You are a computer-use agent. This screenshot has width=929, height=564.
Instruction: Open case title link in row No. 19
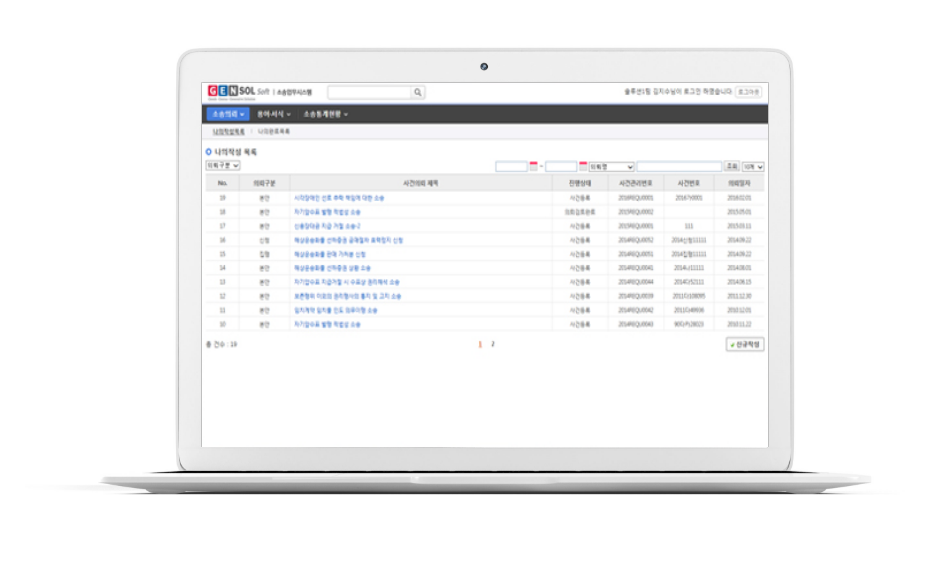(x=338, y=198)
